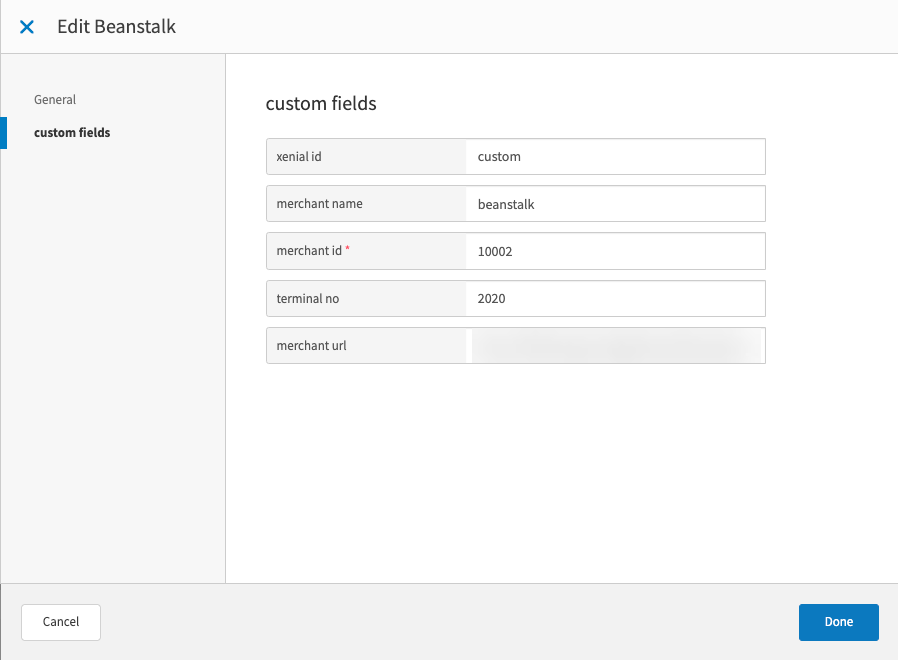This screenshot has height=660, width=898.
Task: Click the custom fields heading
Action: click(x=321, y=103)
